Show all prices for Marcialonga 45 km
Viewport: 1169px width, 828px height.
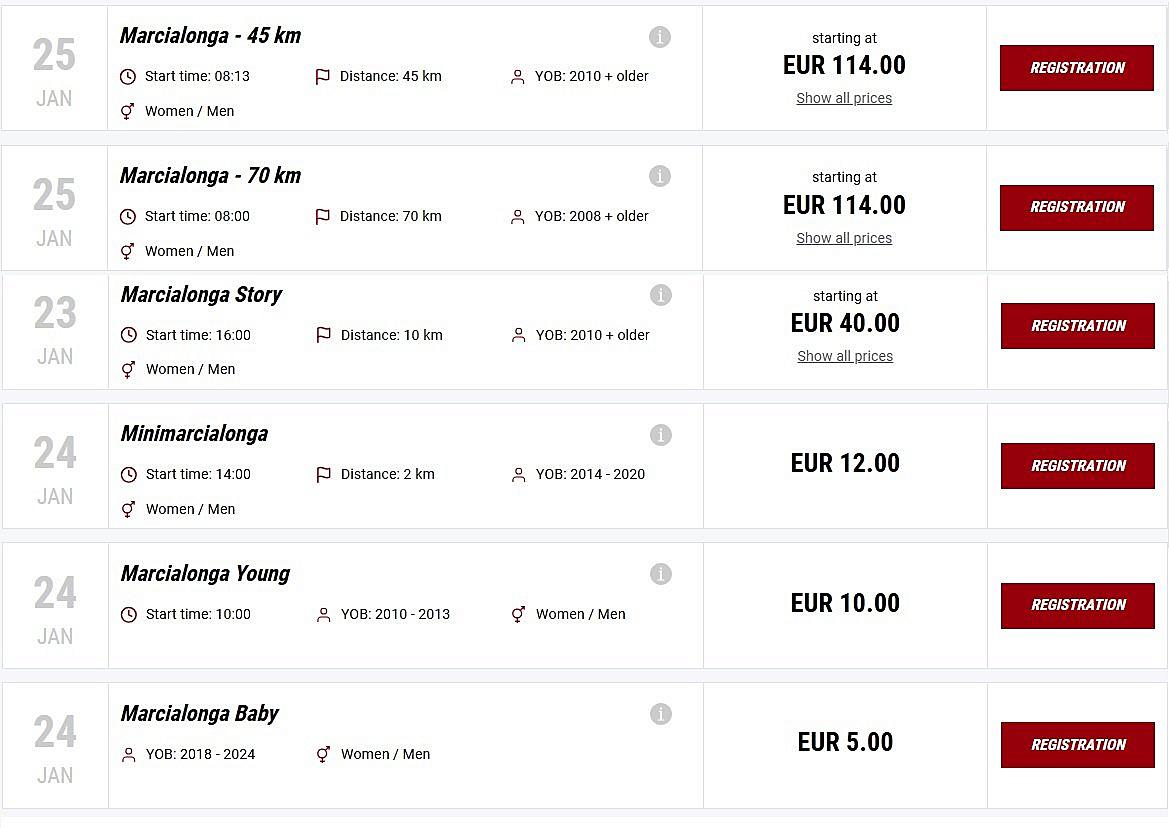(x=844, y=98)
